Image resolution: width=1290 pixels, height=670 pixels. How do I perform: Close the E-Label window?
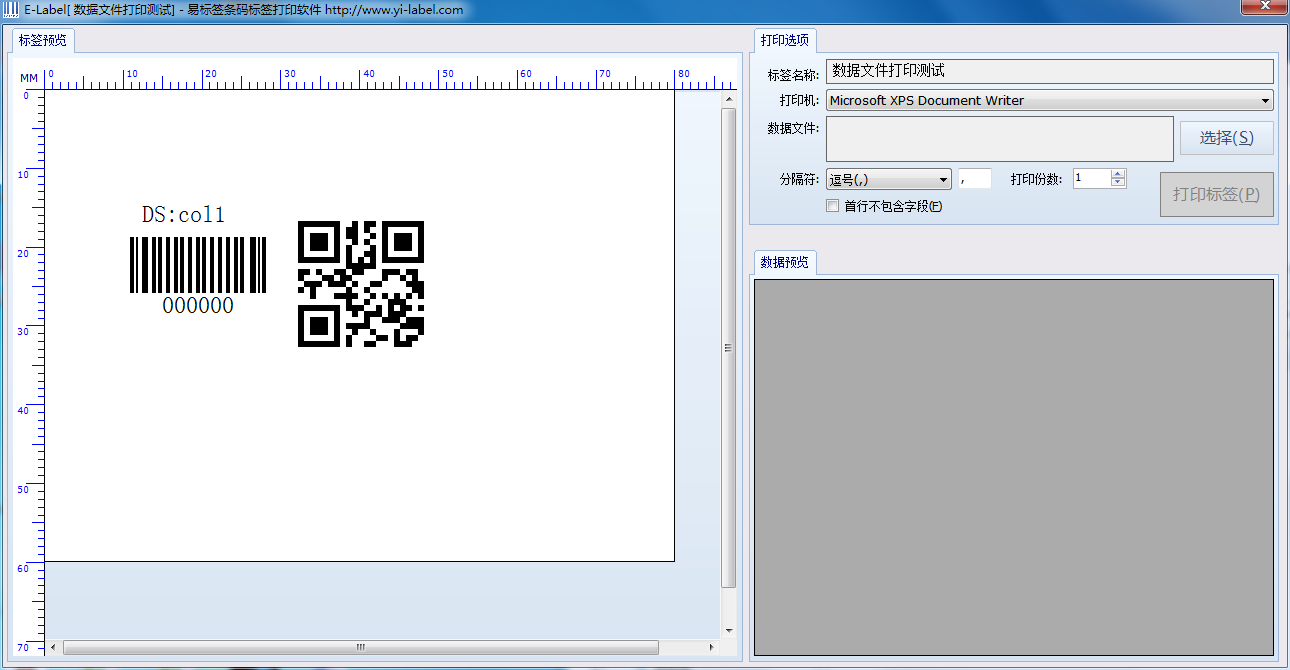[x=1262, y=8]
